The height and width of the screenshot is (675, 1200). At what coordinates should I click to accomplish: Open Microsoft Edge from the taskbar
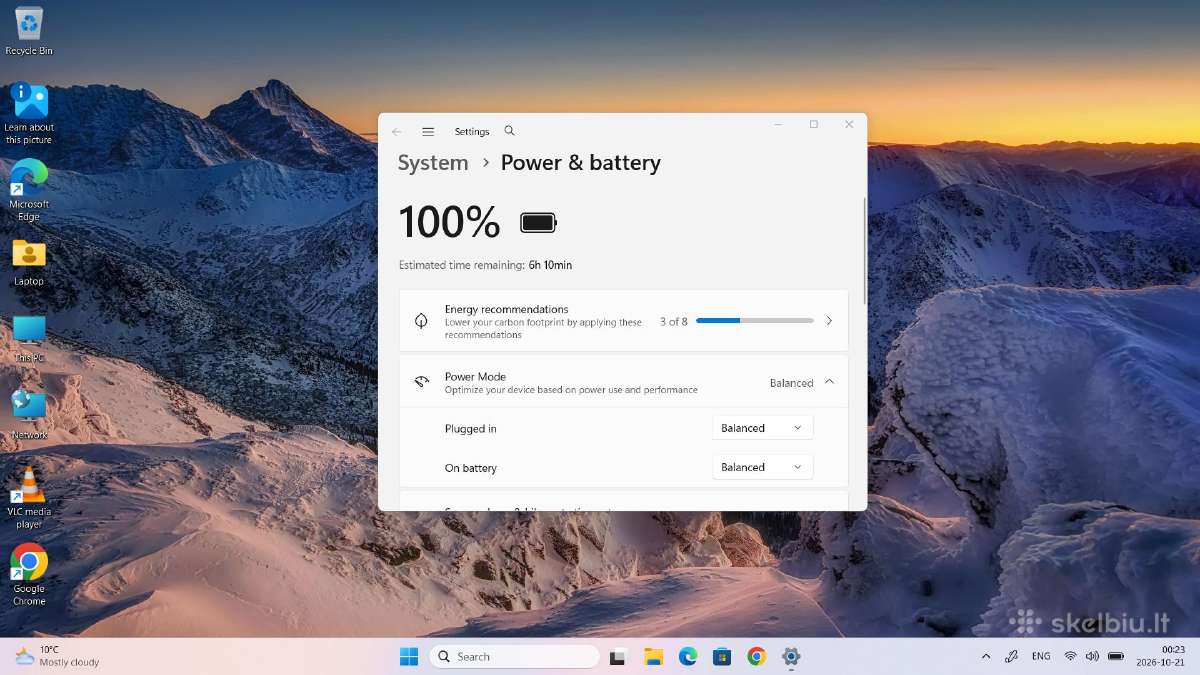(687, 656)
